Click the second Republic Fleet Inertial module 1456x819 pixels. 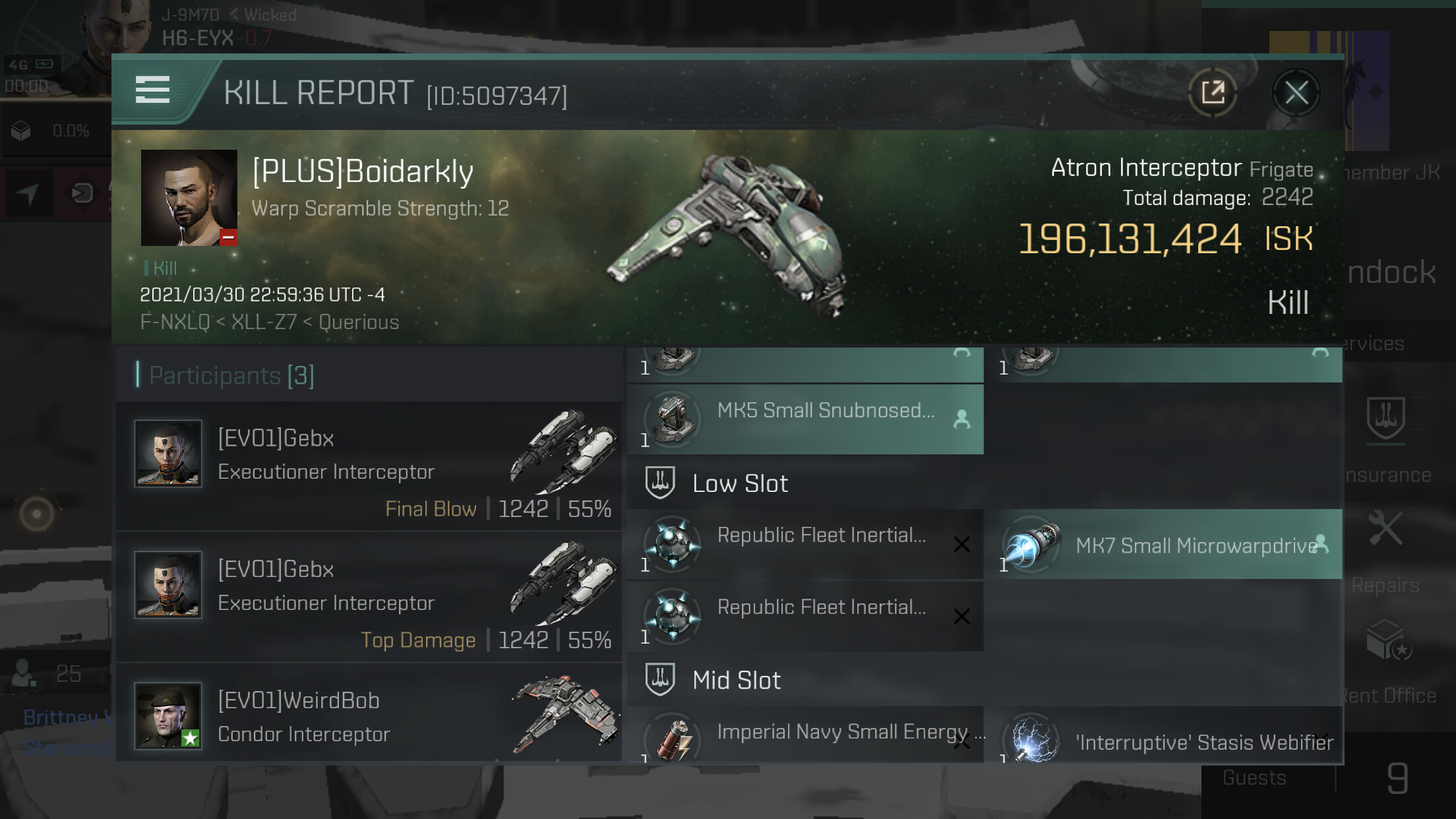[805, 617]
